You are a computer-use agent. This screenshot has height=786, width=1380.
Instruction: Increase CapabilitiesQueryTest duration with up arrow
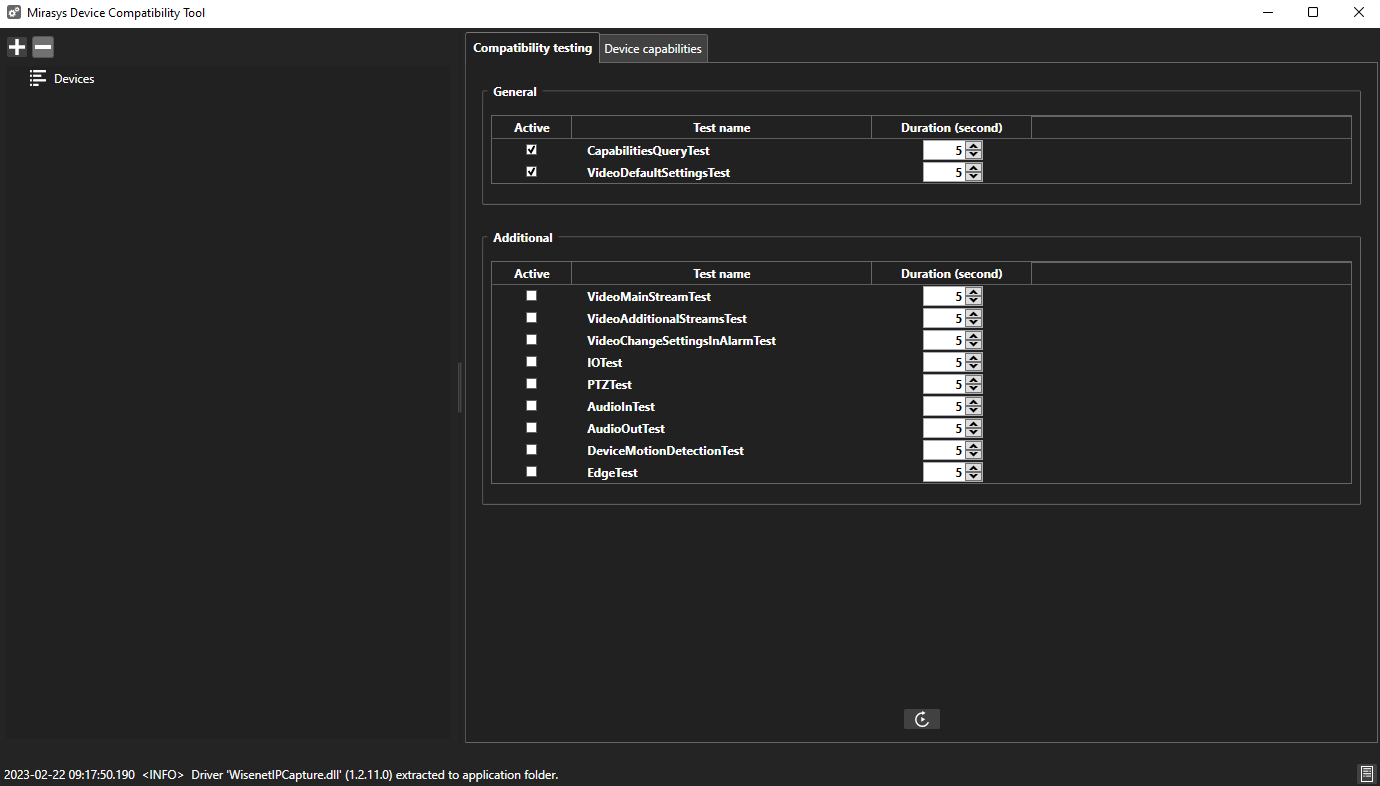pyautogui.click(x=974, y=146)
